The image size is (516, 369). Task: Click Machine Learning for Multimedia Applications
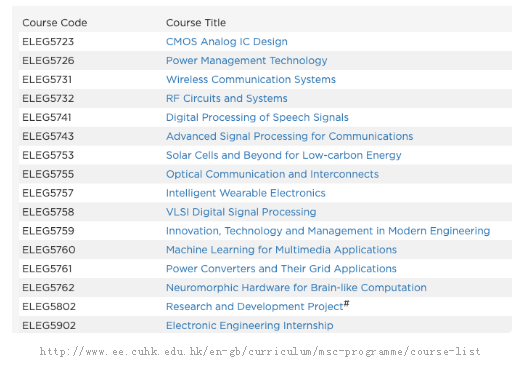(x=281, y=250)
